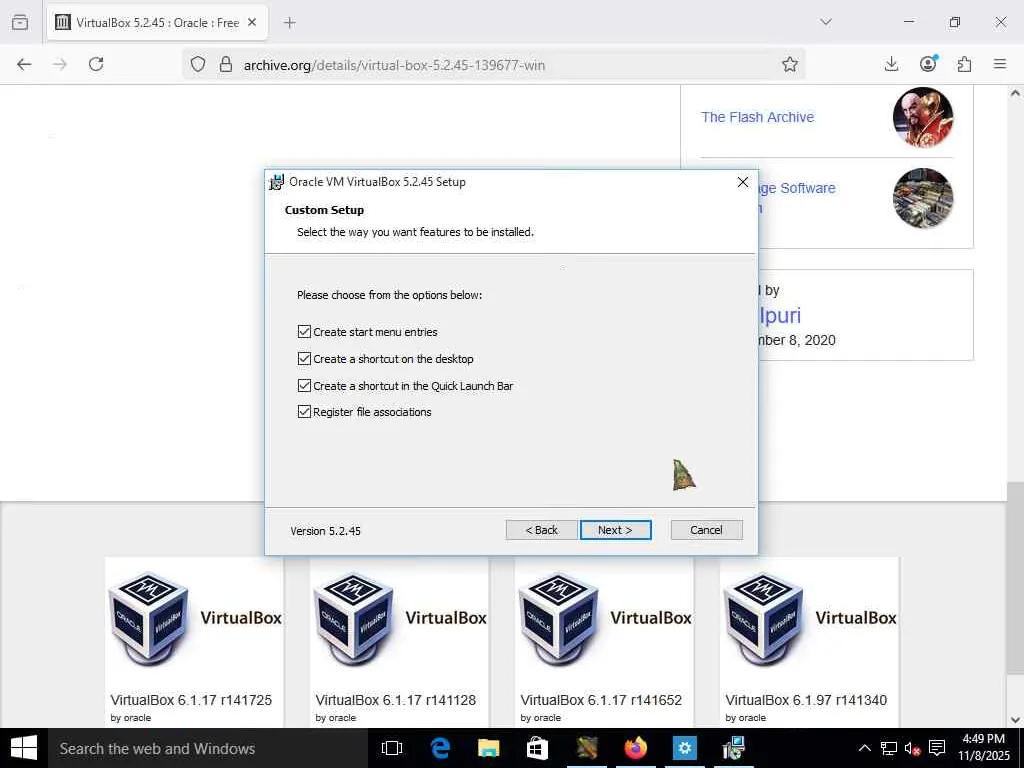Open the Windows Start menu
The width and height of the screenshot is (1024, 768).
coord(24,748)
